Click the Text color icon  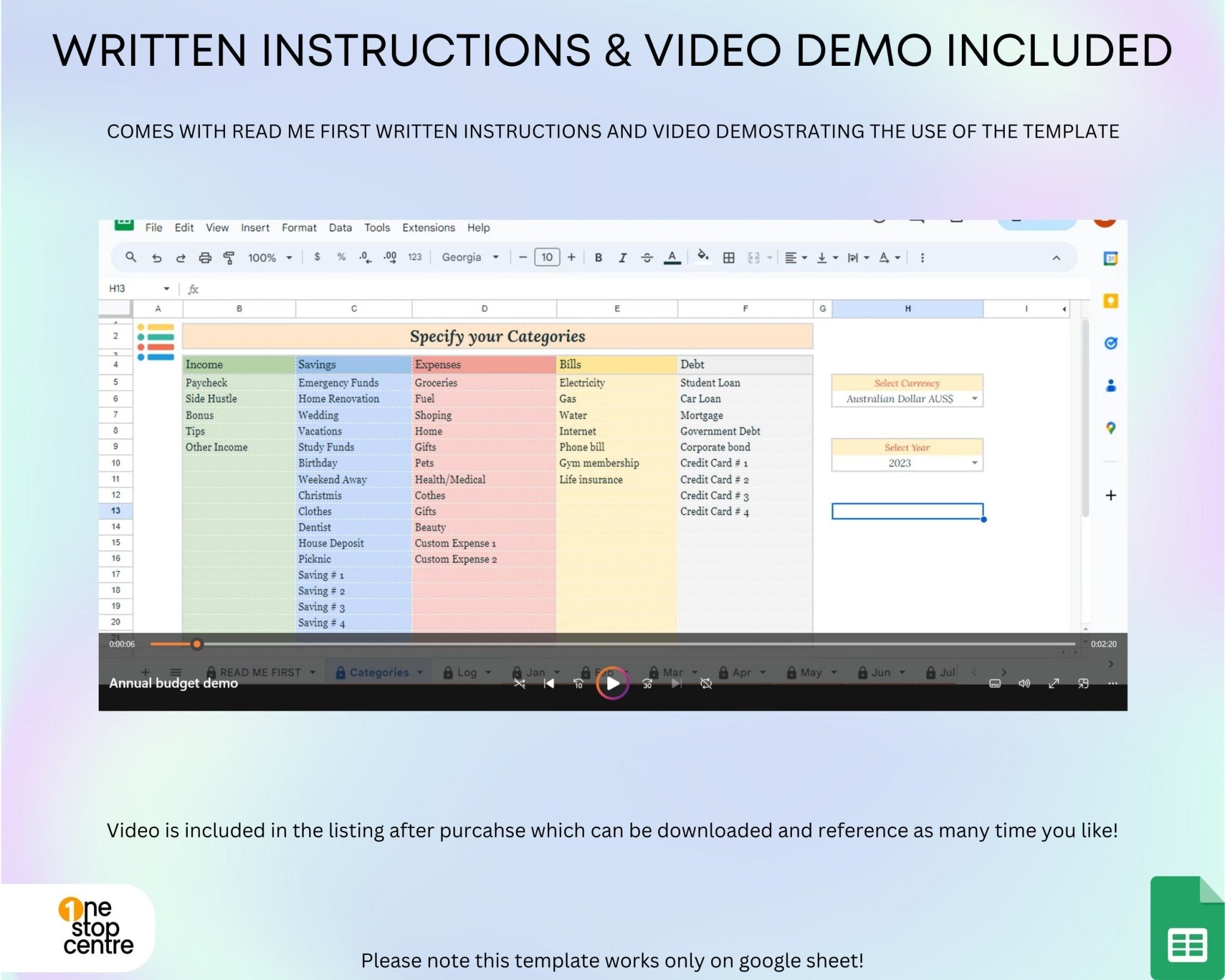[x=672, y=257]
